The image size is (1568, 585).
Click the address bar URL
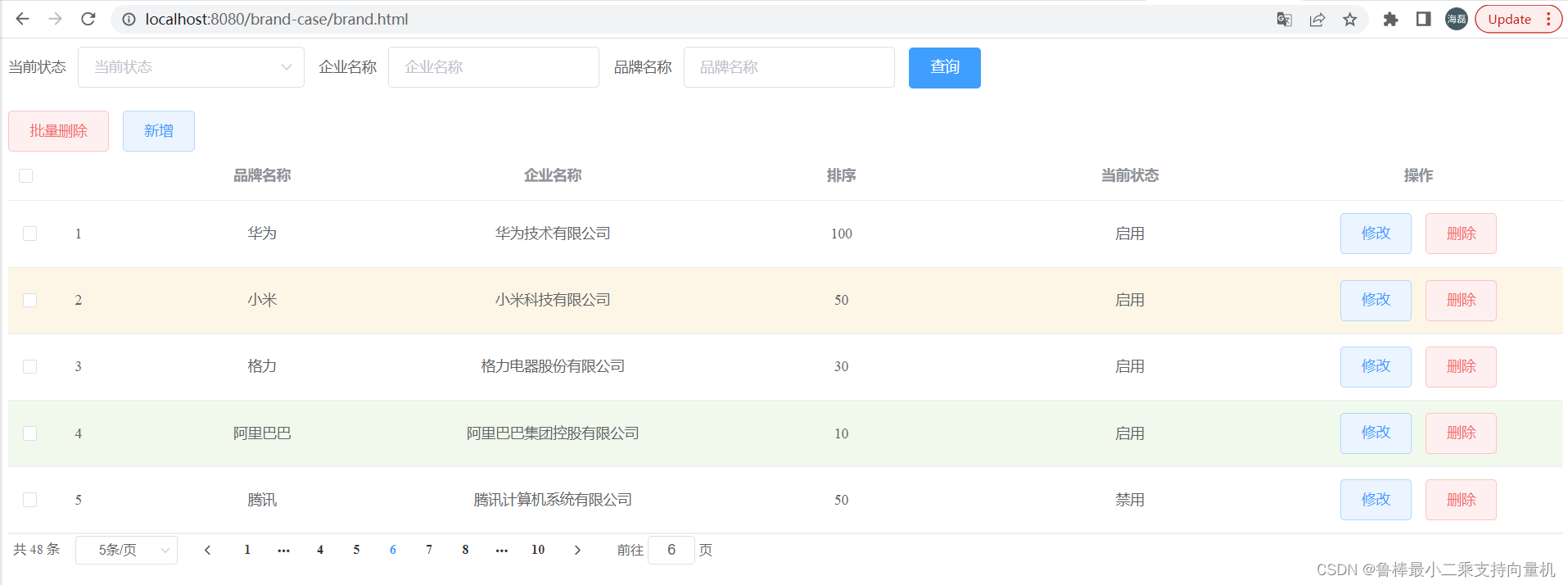[277, 19]
